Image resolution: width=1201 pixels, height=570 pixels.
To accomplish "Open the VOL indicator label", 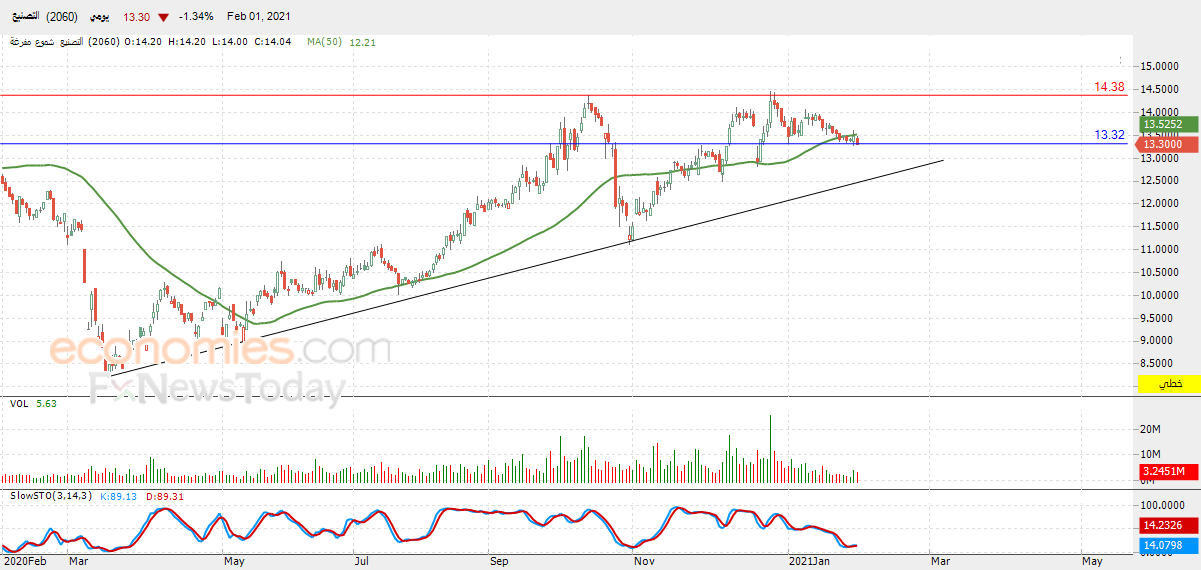I will [x=18, y=404].
